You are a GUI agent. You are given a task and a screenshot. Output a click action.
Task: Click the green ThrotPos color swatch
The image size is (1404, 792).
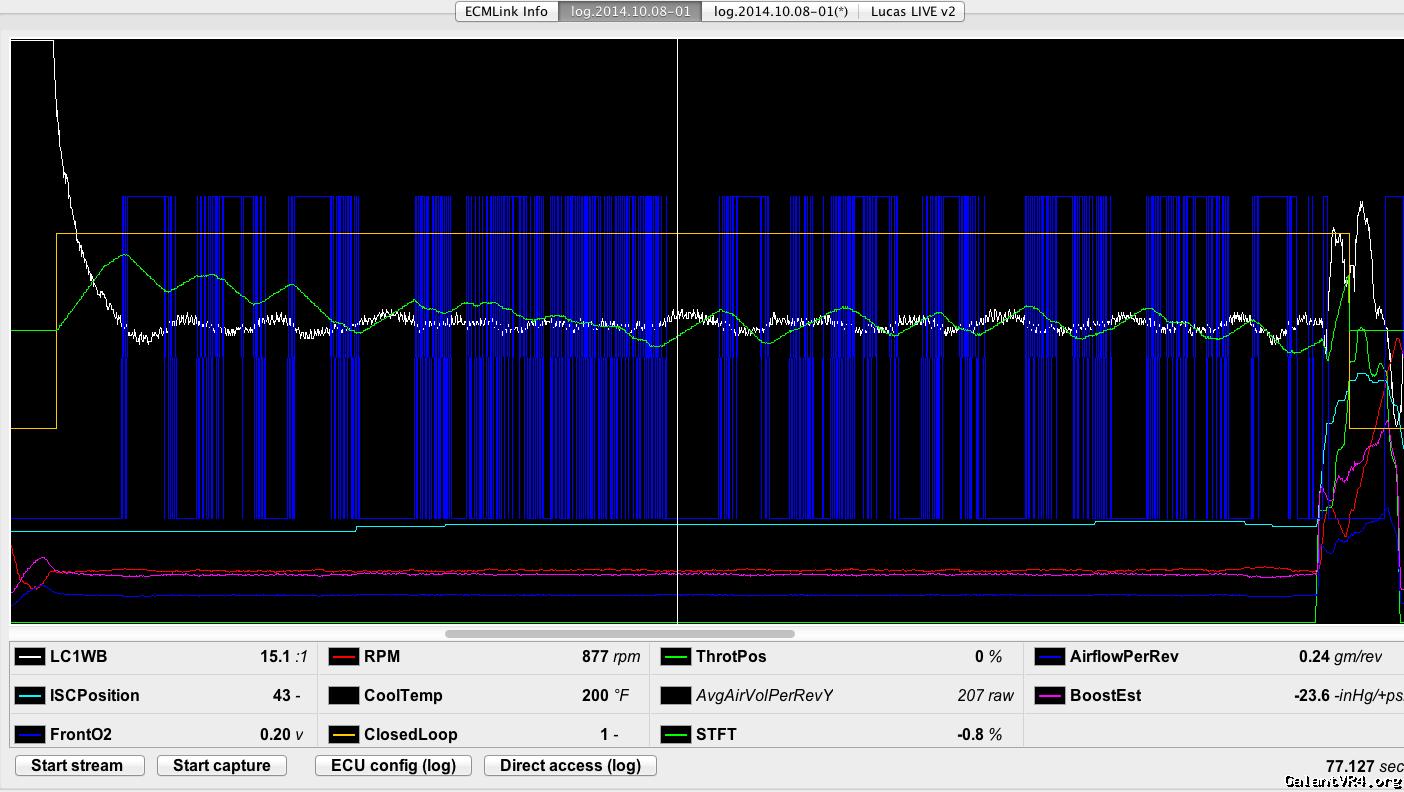coord(676,657)
